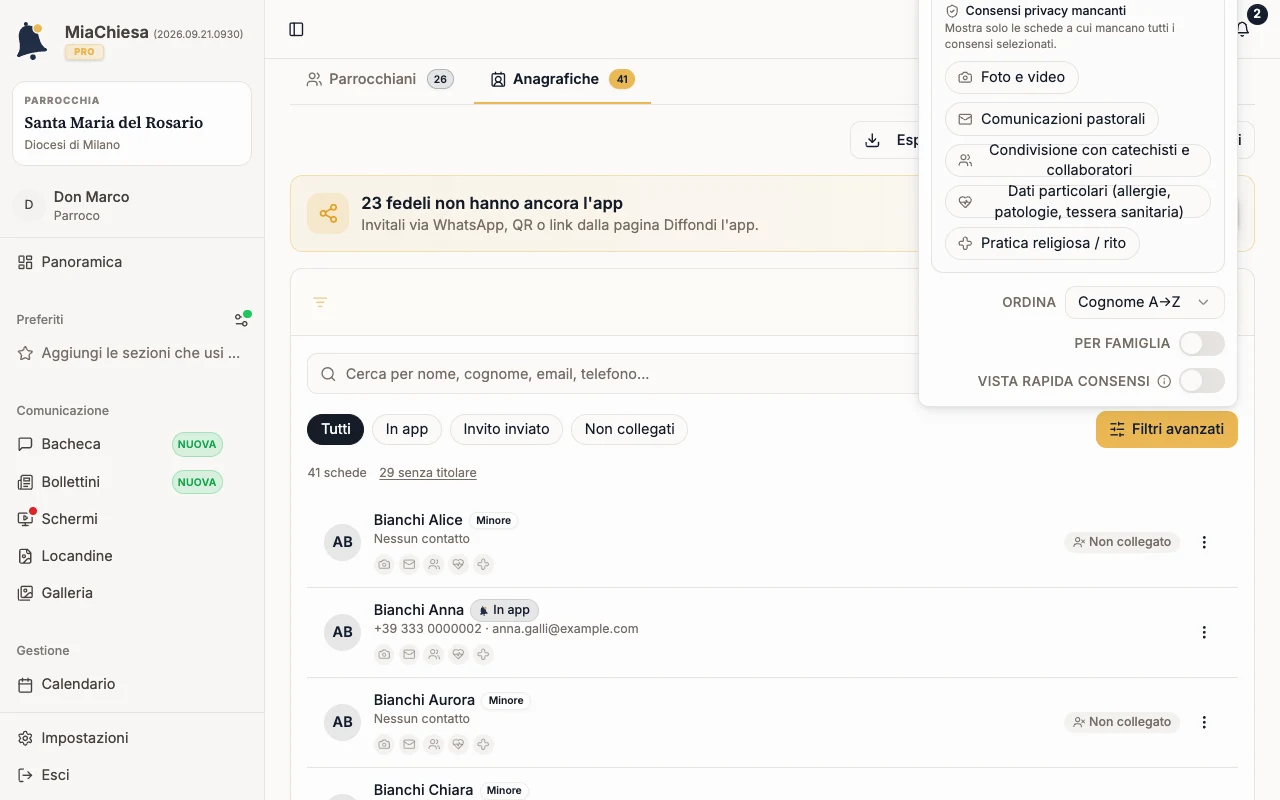This screenshot has height=800, width=1280.
Task: Select the In app filter chip
Action: point(407,429)
